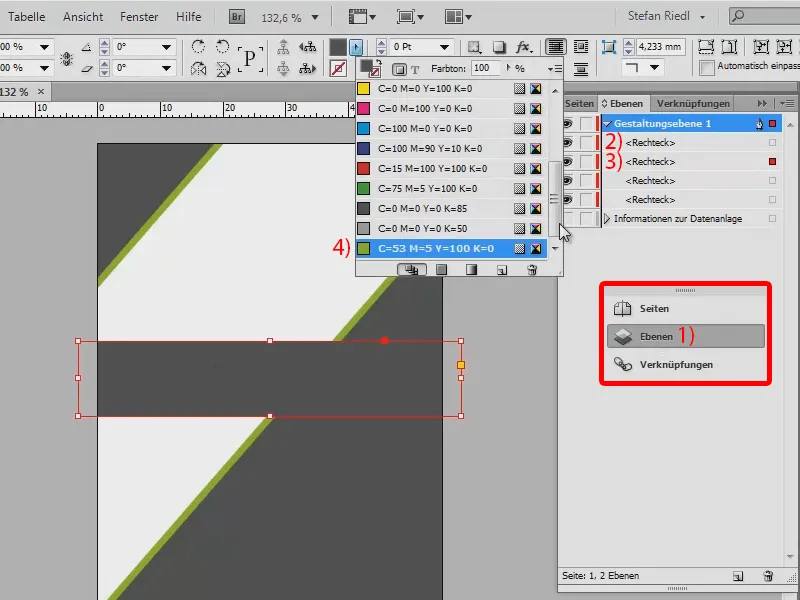Viewport: 800px width, 600px height.
Task: Click the stroke none red-slash box
Action: pos(338,68)
